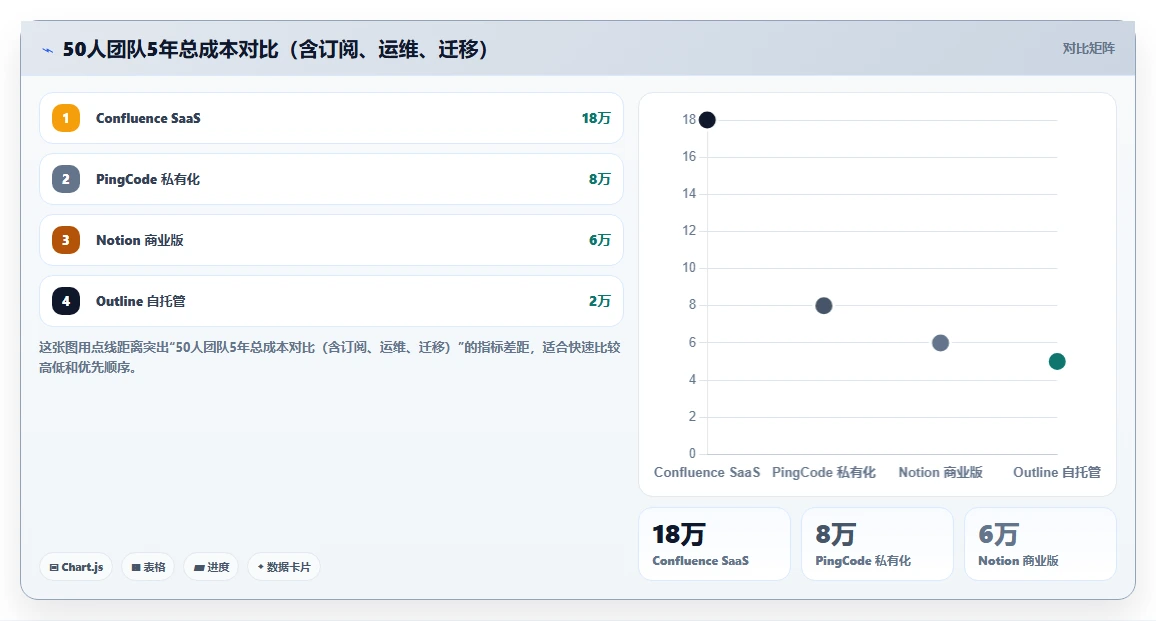Open the 6万 Notion 商业版 summary card
The image size is (1156, 621).
click(x=1040, y=544)
